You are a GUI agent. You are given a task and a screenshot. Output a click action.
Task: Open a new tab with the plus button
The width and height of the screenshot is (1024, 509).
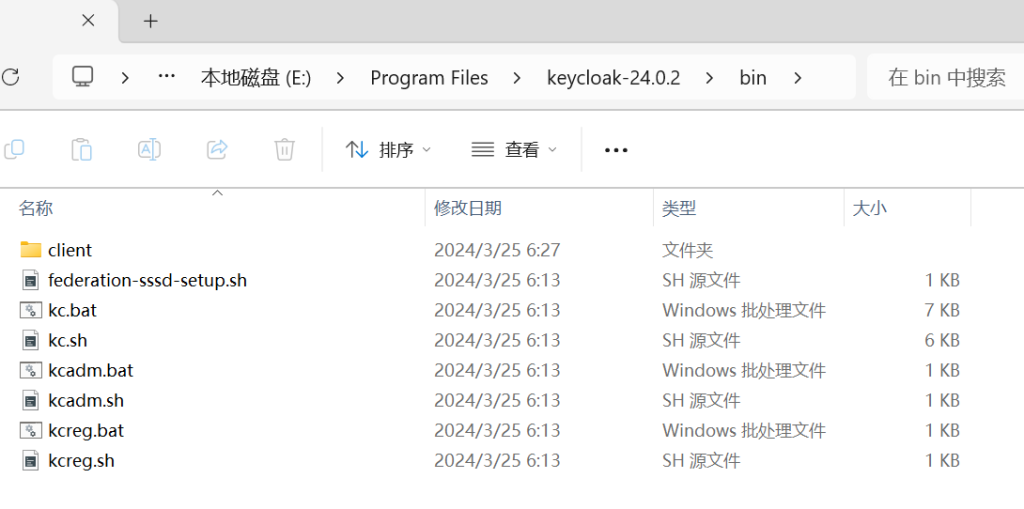[151, 21]
